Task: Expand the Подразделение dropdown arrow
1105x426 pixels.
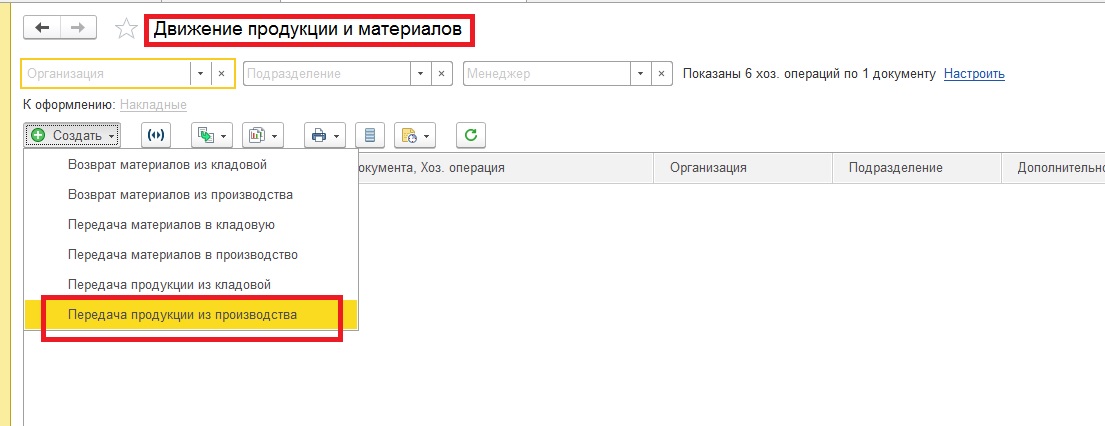Action: (x=420, y=74)
